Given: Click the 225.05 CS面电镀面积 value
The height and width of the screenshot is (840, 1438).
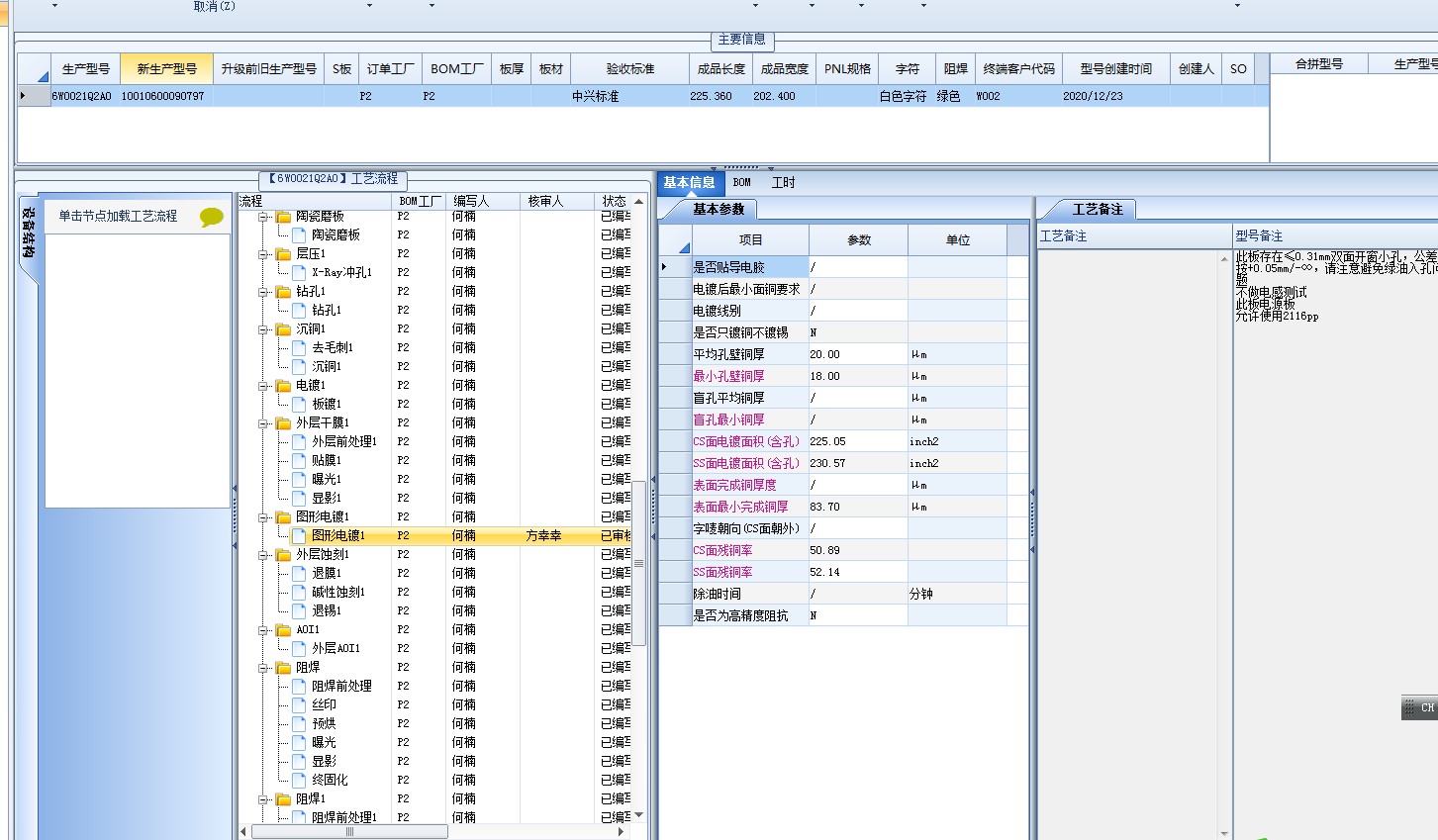Looking at the screenshot, I should pyautogui.click(x=858, y=441).
